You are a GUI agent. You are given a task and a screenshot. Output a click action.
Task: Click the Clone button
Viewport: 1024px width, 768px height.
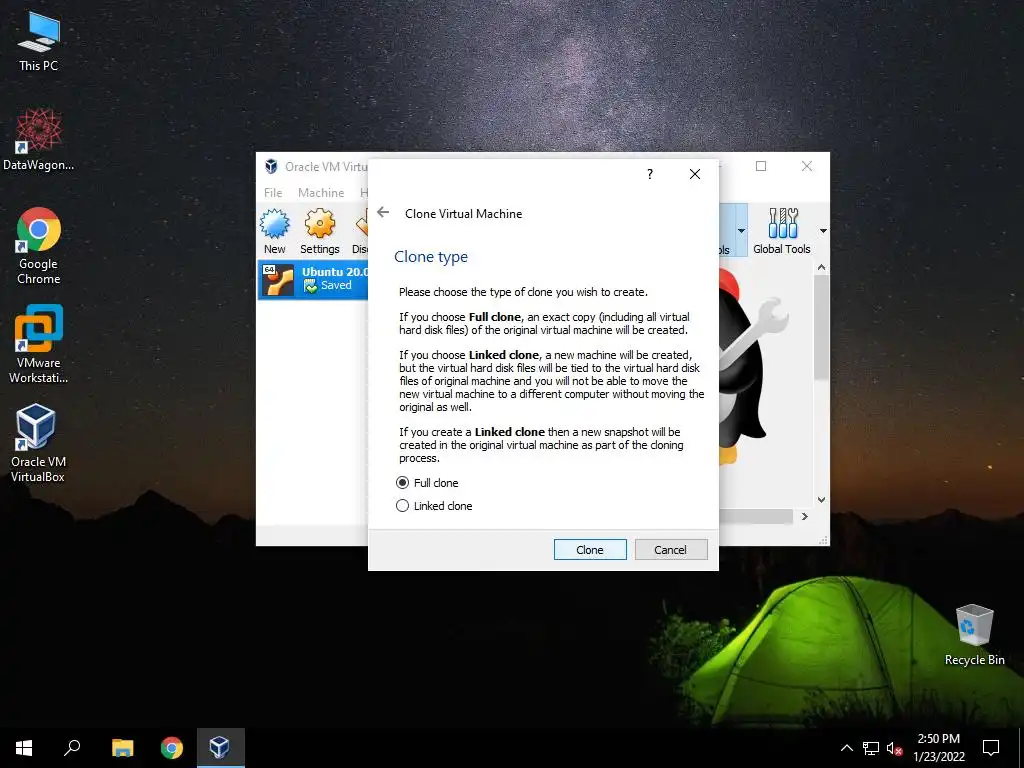pyautogui.click(x=590, y=550)
